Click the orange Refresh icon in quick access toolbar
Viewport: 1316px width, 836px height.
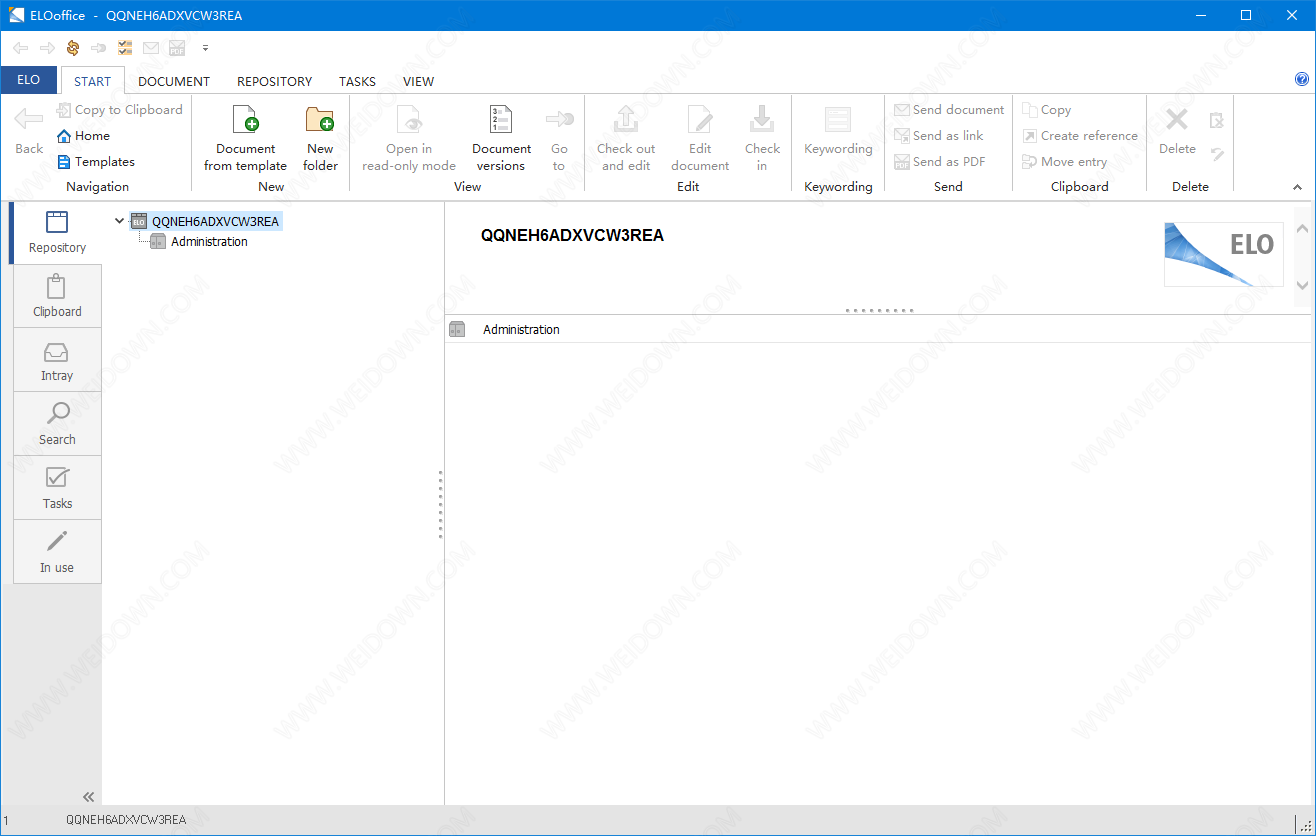[x=72, y=47]
